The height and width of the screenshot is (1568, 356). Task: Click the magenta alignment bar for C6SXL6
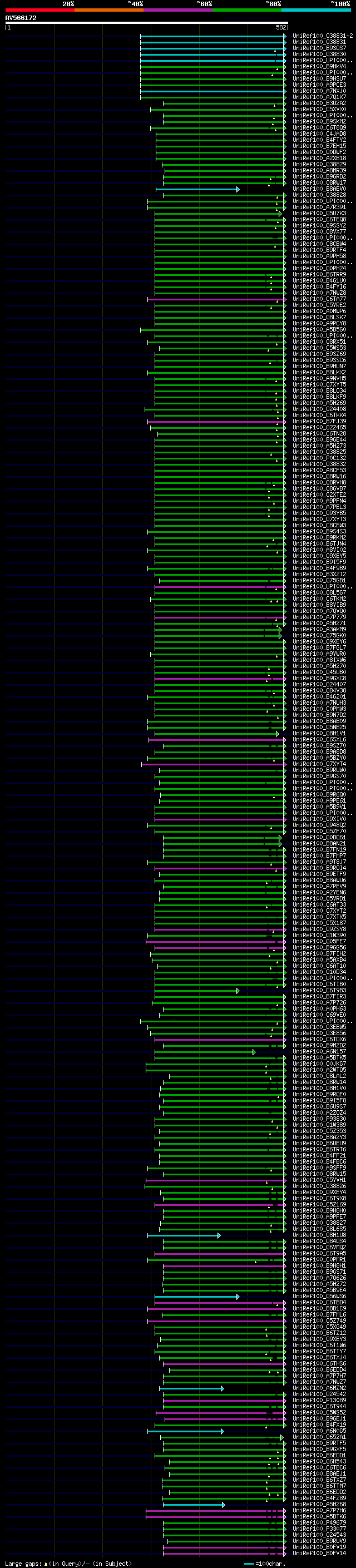click(217, 740)
